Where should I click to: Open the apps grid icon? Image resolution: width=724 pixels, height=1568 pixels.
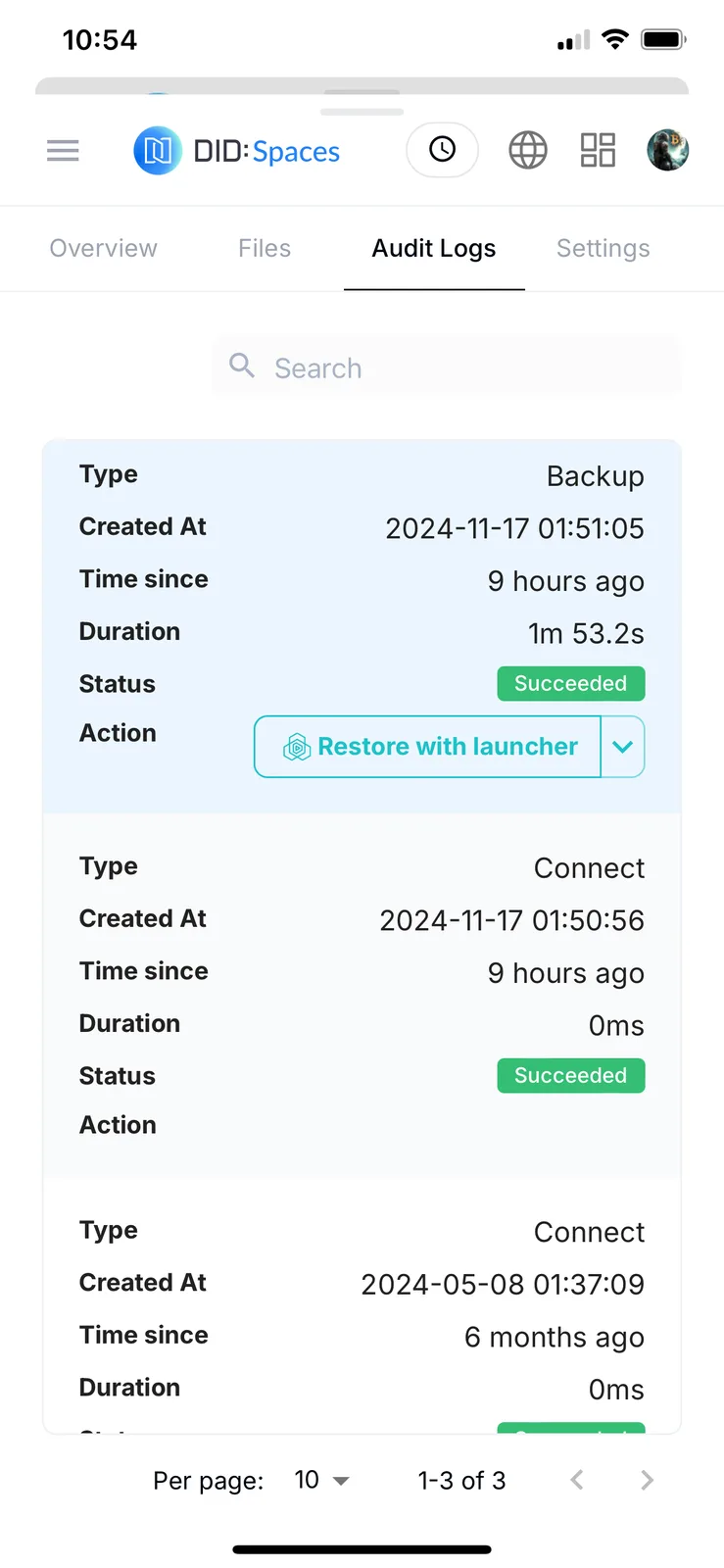tap(598, 151)
